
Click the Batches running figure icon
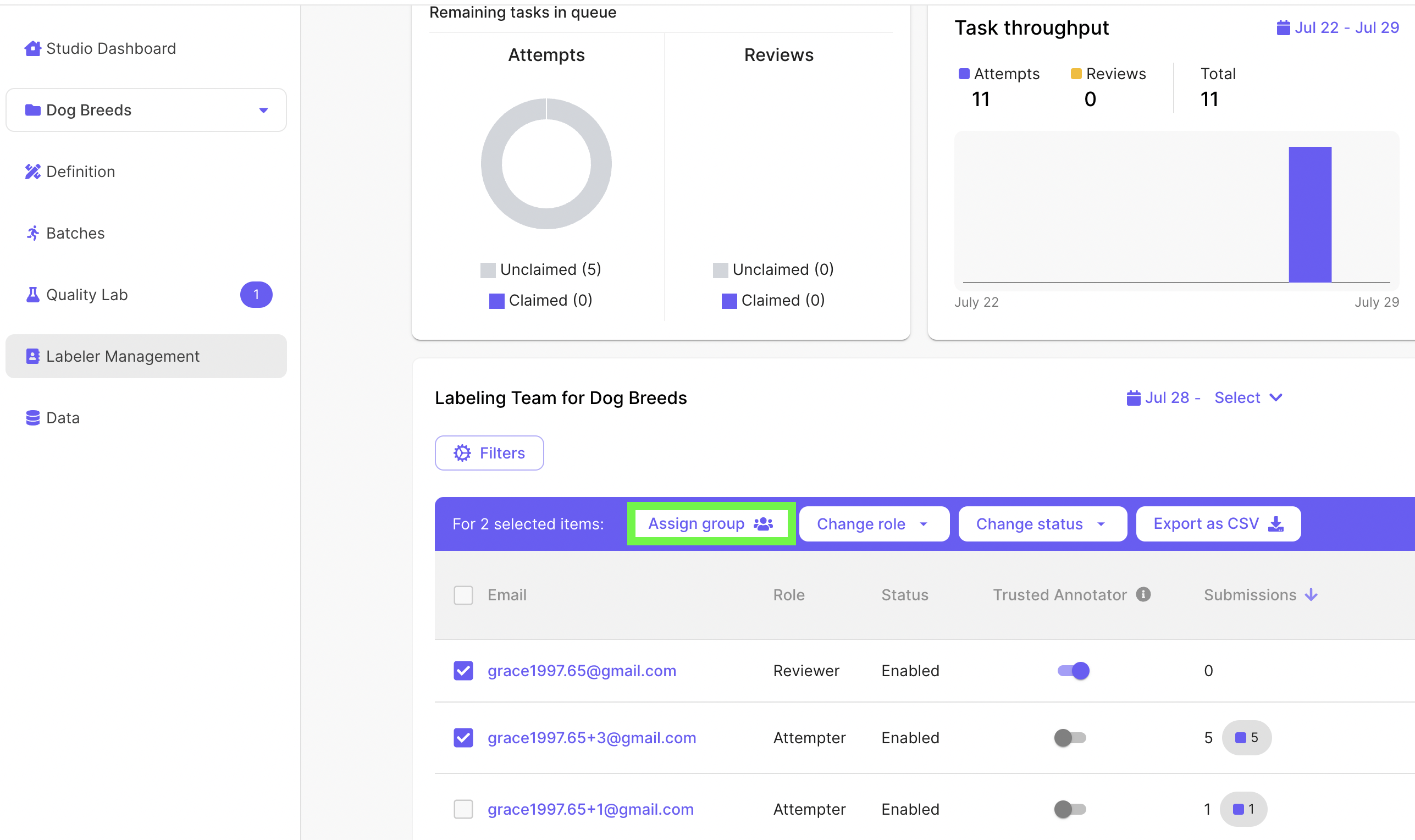point(32,233)
